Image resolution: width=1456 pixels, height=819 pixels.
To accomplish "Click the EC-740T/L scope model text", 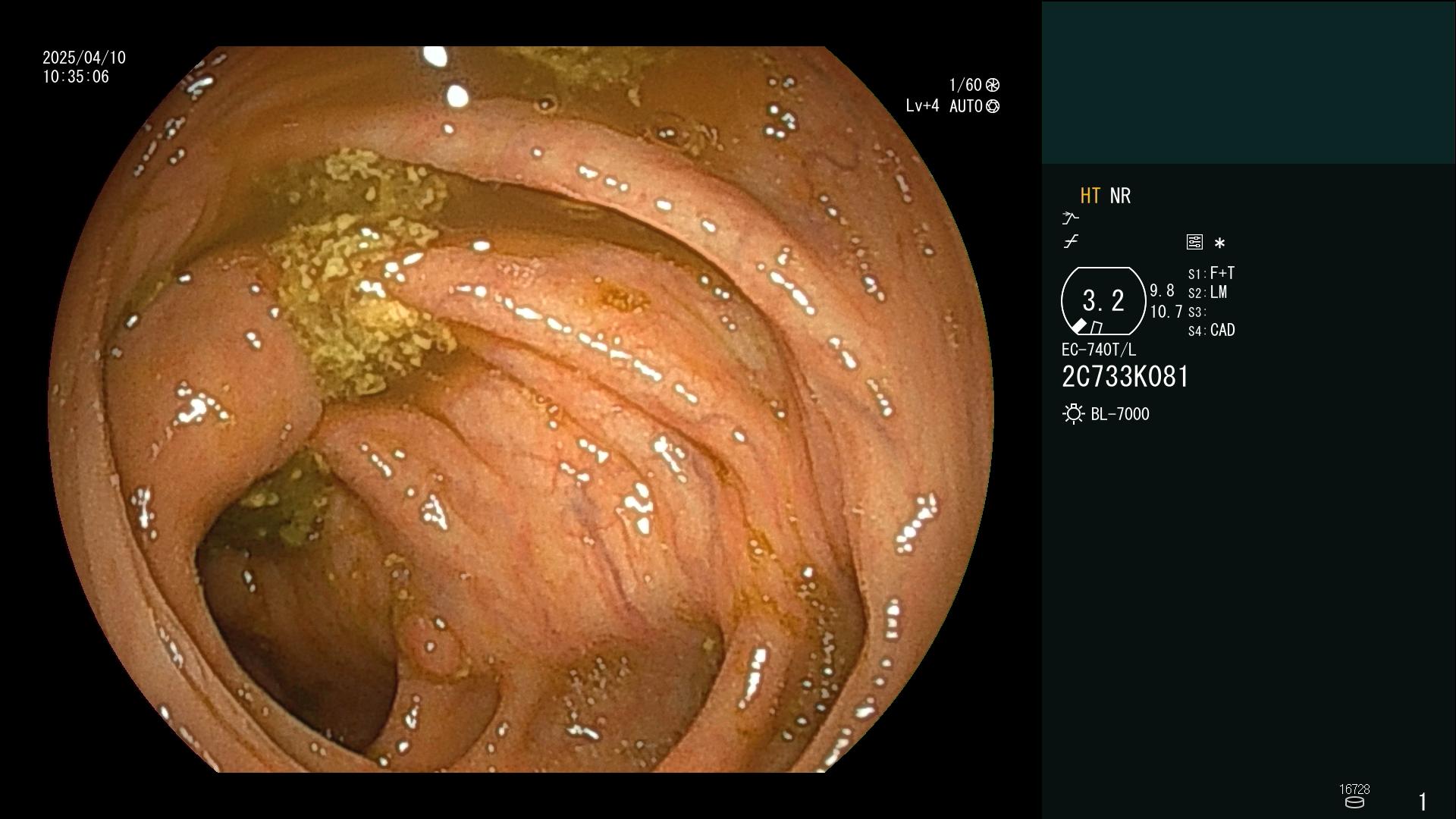I will [x=1099, y=350].
